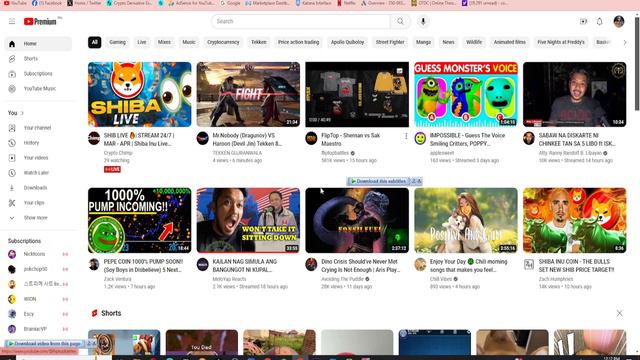Image resolution: width=640 pixels, height=360 pixels.
Task: Click the search magnifier button
Action: (x=400, y=21)
